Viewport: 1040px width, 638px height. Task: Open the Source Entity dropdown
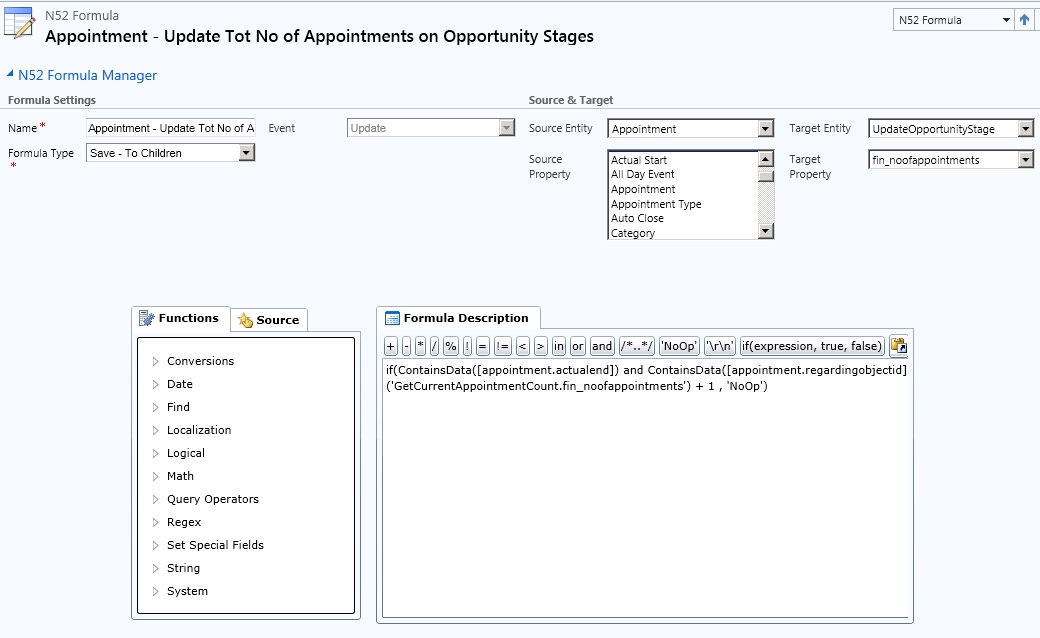pyautogui.click(x=765, y=129)
